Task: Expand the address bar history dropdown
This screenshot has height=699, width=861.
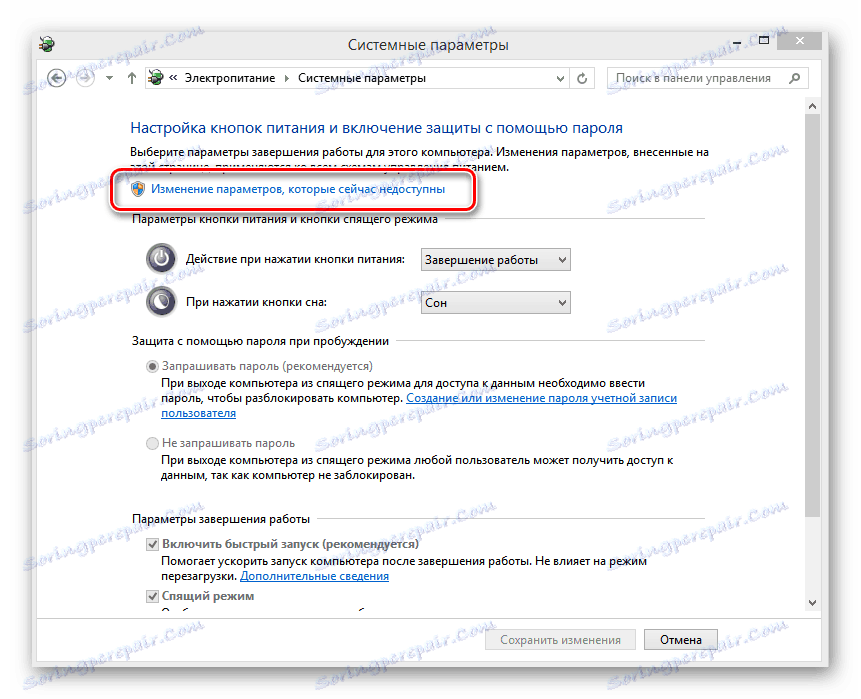Action: coord(560,79)
